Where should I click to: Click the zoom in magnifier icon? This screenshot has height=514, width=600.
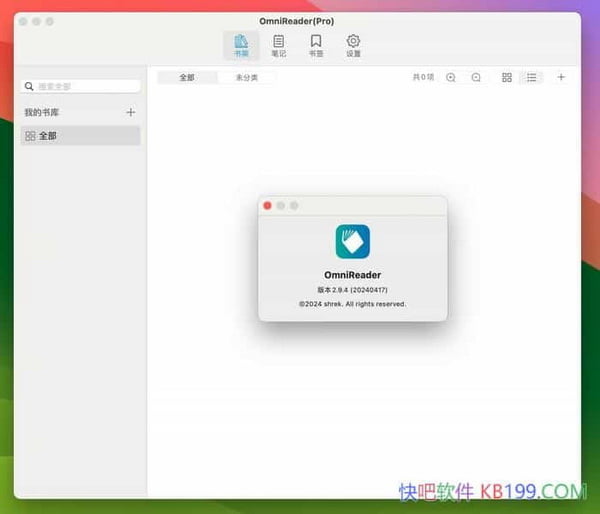pyautogui.click(x=451, y=77)
